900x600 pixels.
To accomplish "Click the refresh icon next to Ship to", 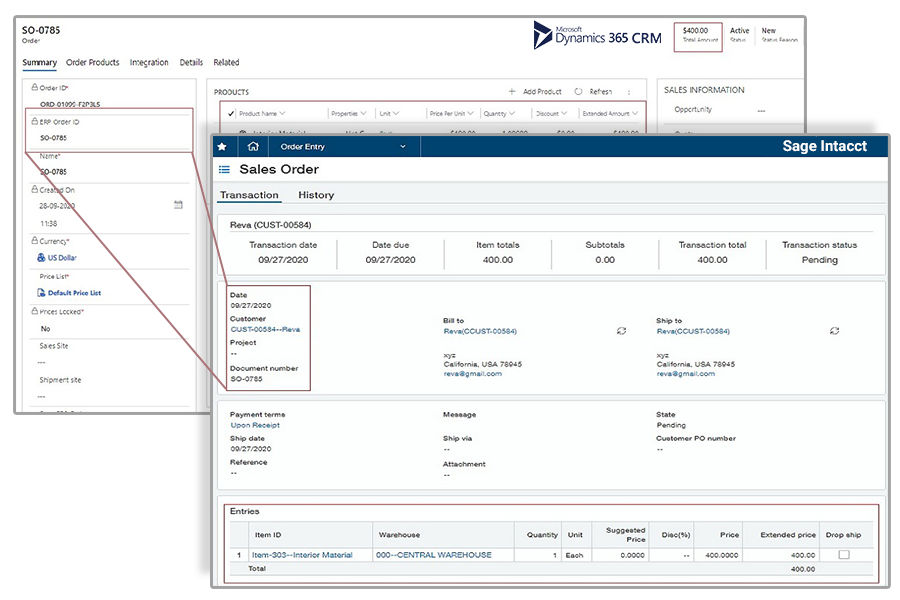I will tap(835, 331).
